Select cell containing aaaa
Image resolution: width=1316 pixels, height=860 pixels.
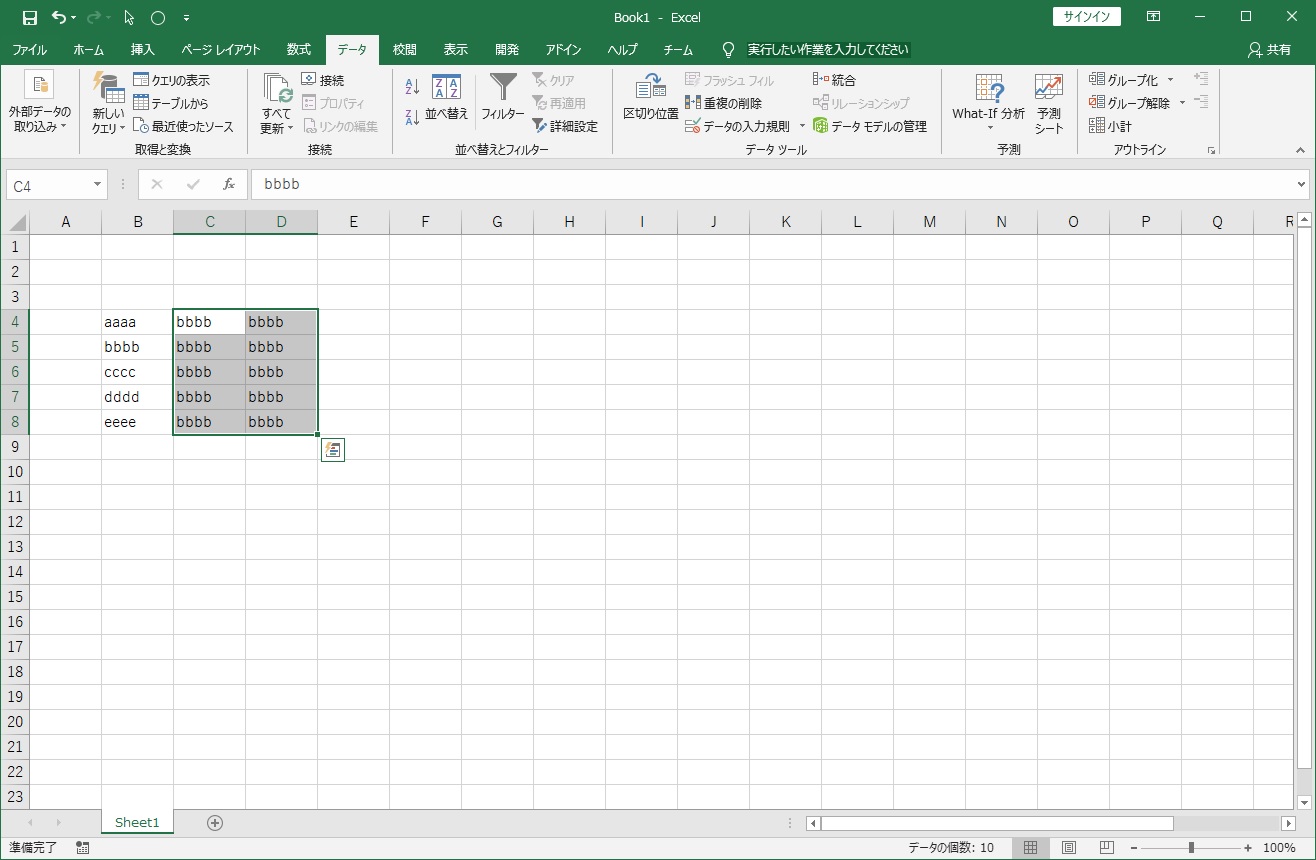(137, 322)
